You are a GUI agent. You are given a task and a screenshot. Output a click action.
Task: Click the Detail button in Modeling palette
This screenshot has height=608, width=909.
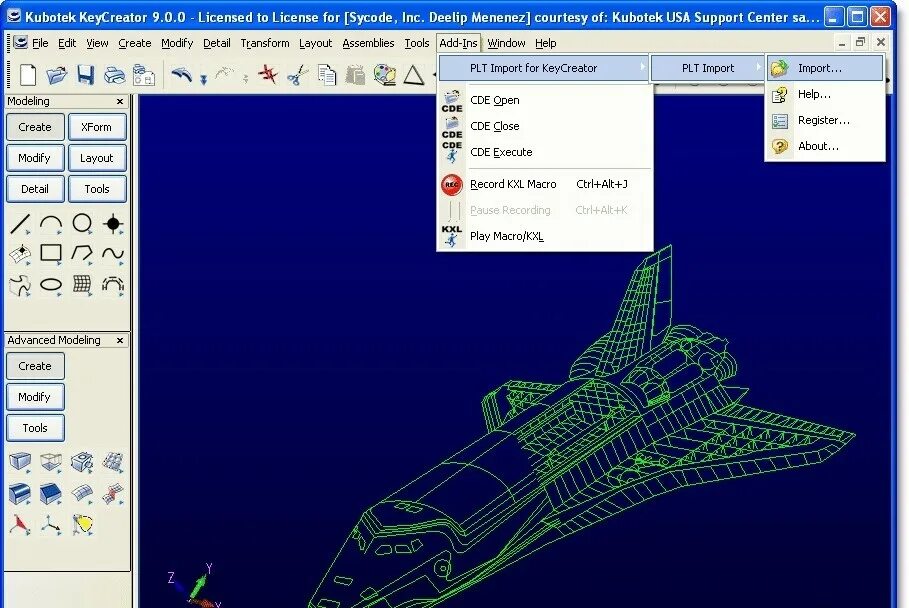pos(35,189)
